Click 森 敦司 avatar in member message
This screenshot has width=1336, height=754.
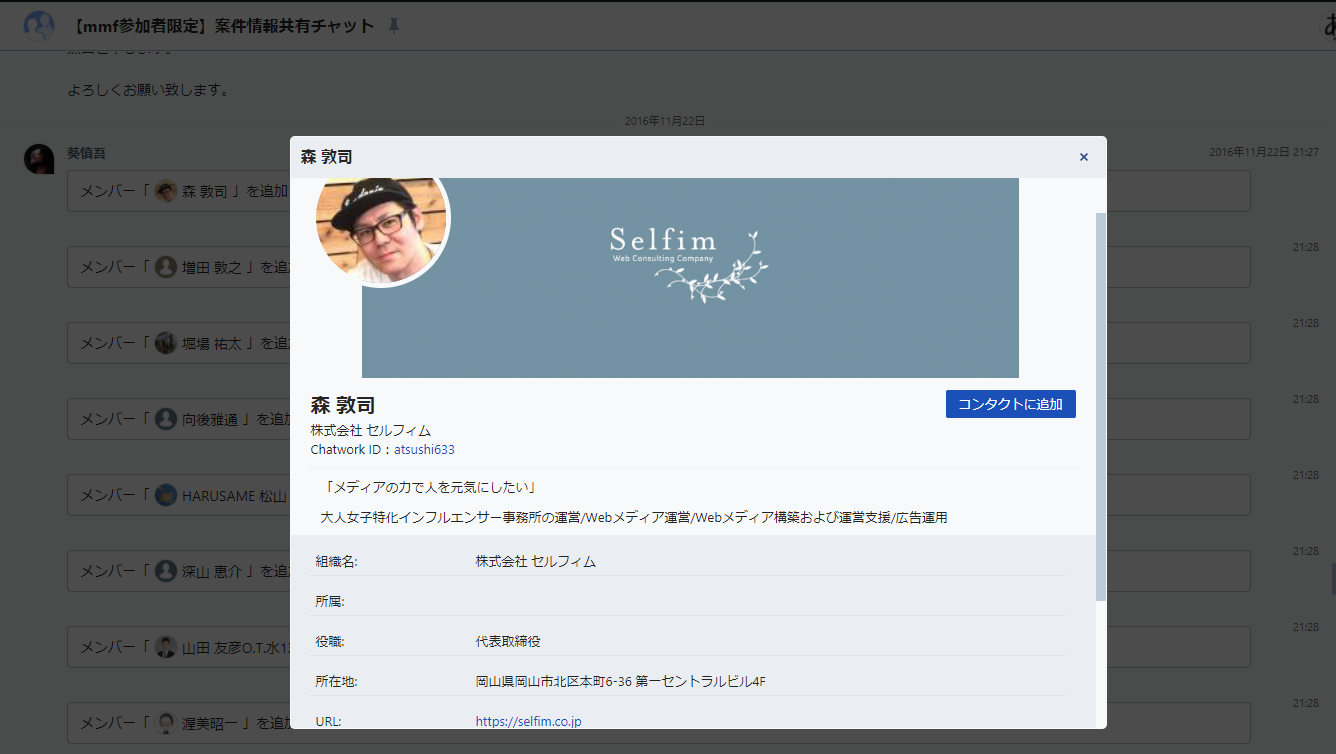166,191
